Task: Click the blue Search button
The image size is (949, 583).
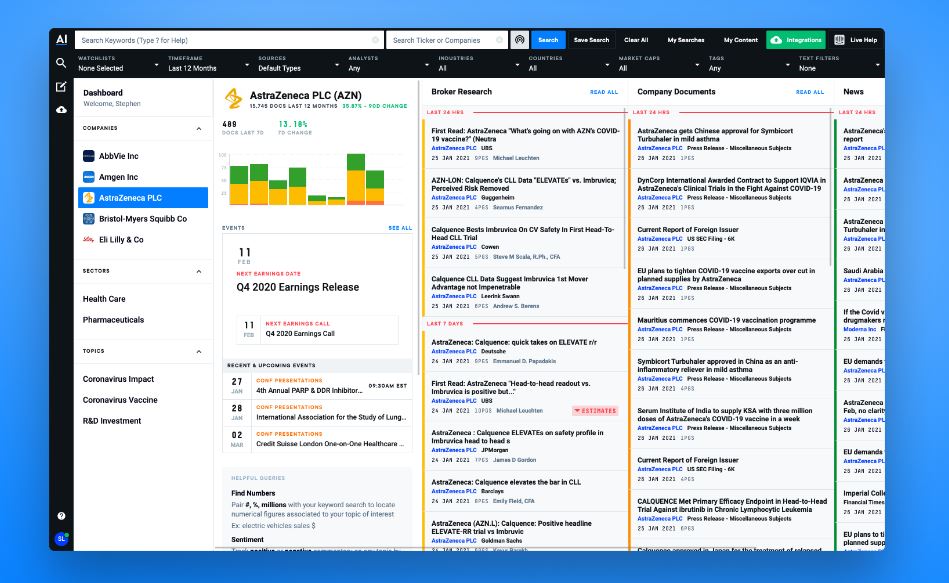Action: tap(548, 40)
